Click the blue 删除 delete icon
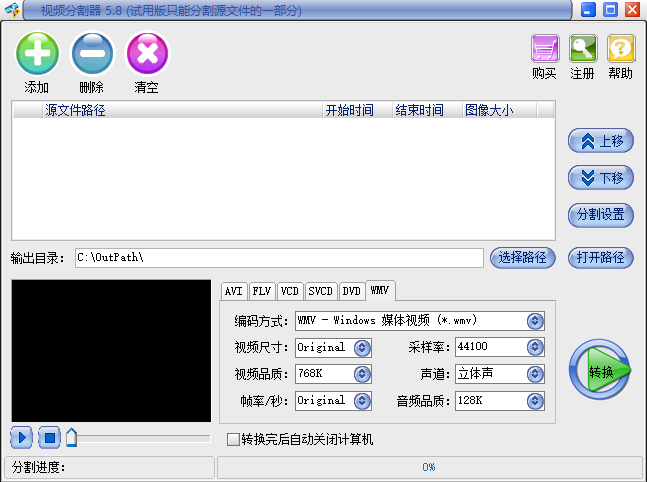The width and height of the screenshot is (647, 482). click(x=92, y=54)
